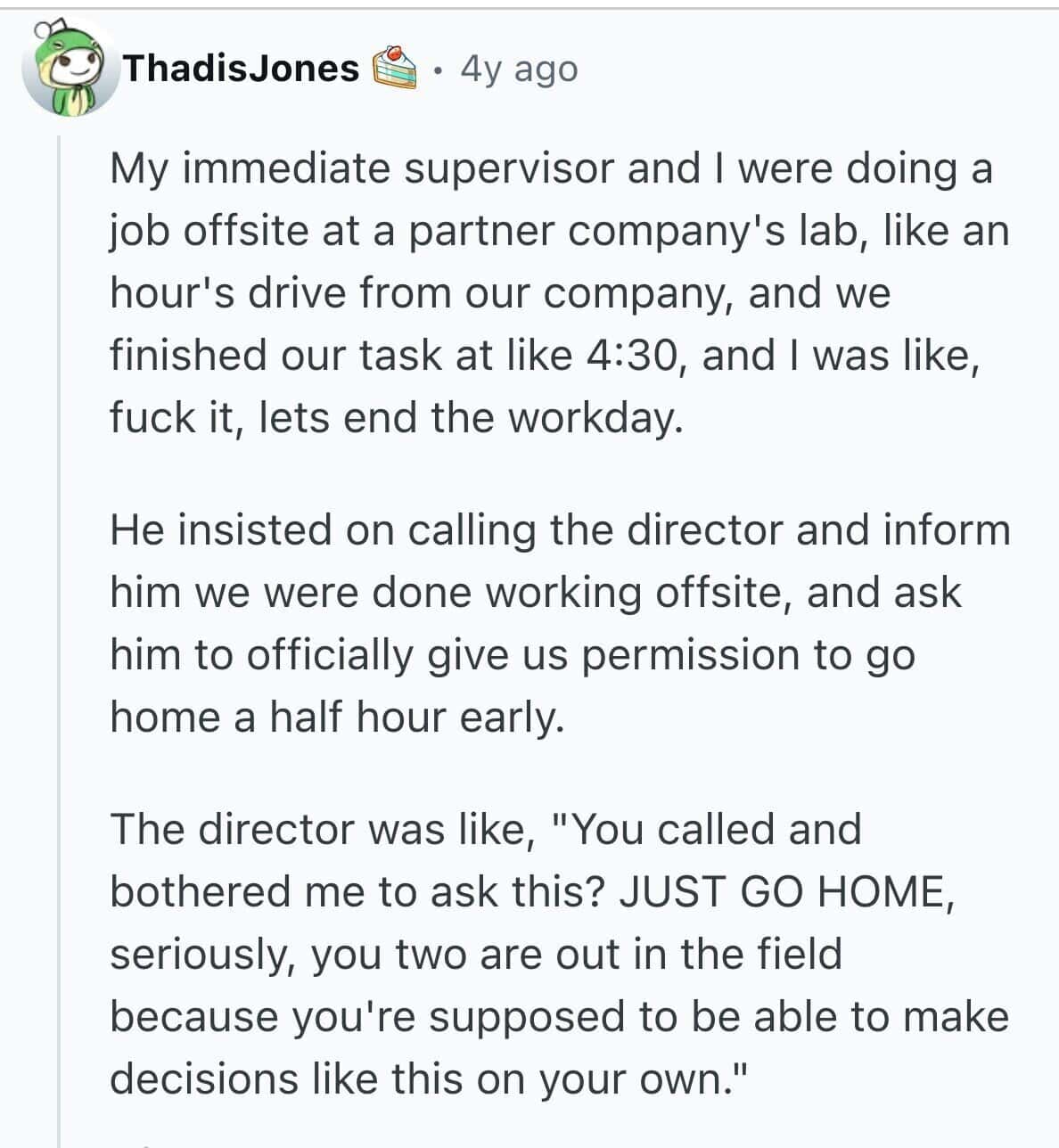Viewport: 1059px width, 1148px height.
Task: Click the time "4:30" in the comment
Action: pyautogui.click(x=636, y=355)
